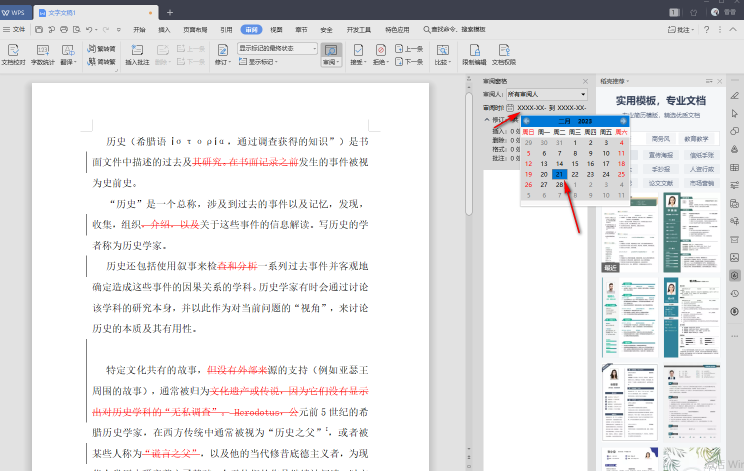Open the 字数统计 word count tool

coord(41,50)
